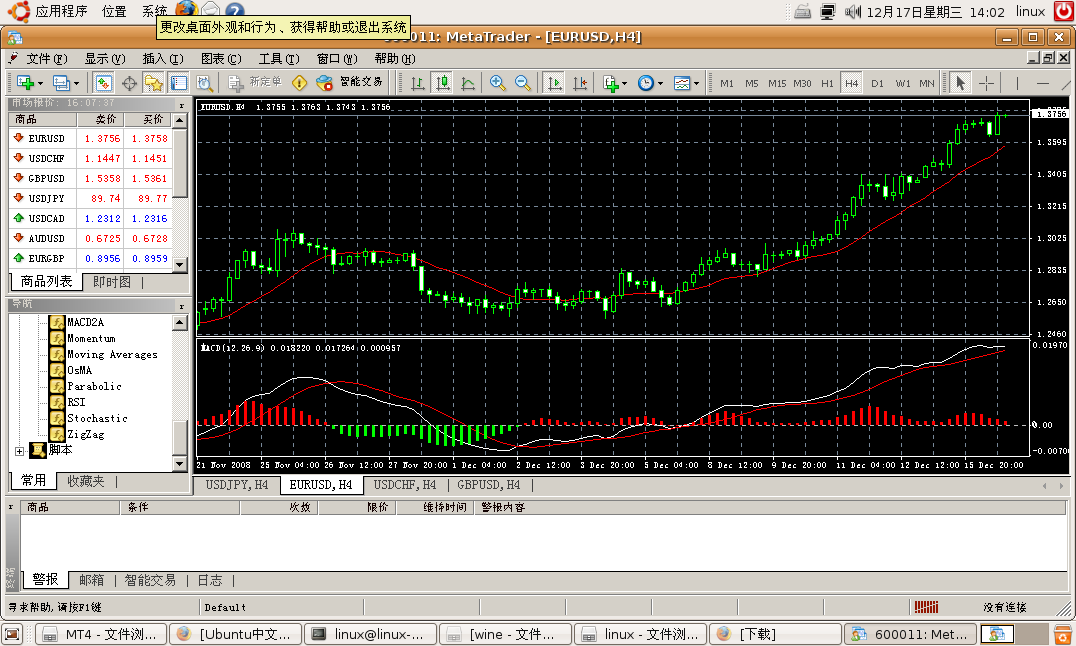
Task: Open the Strategy Tester icon
Action: (204, 83)
